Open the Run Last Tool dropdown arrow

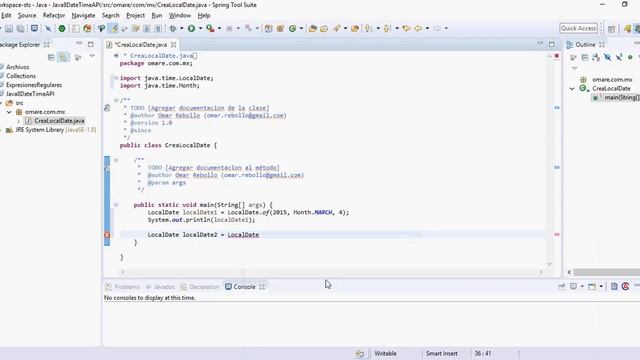pyautogui.click(x=219, y=29)
